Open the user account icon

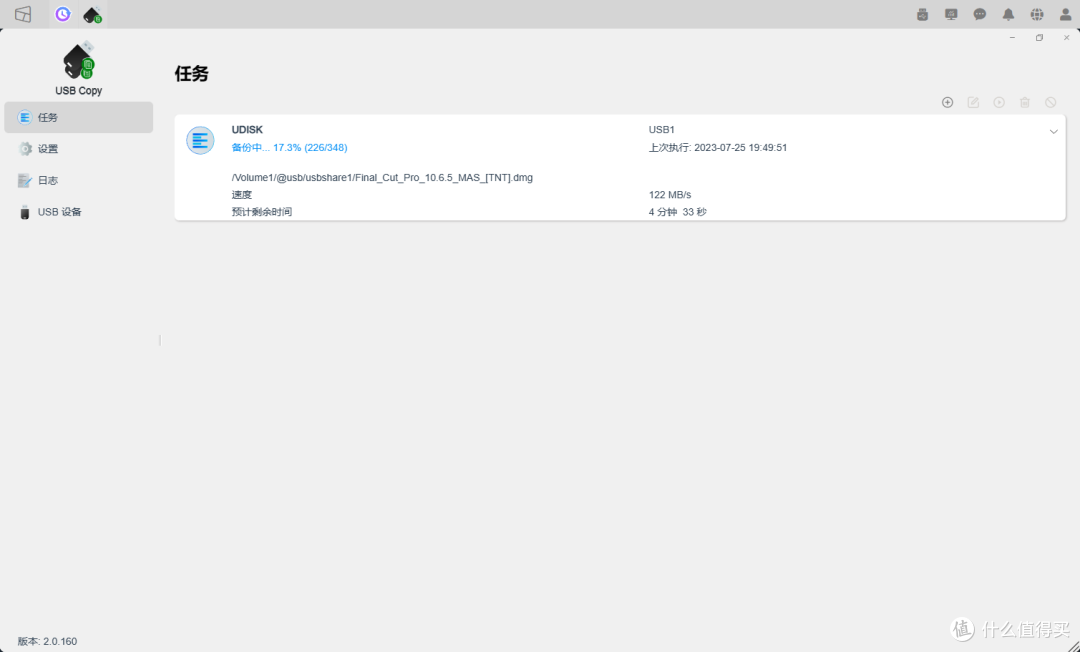coord(1065,14)
